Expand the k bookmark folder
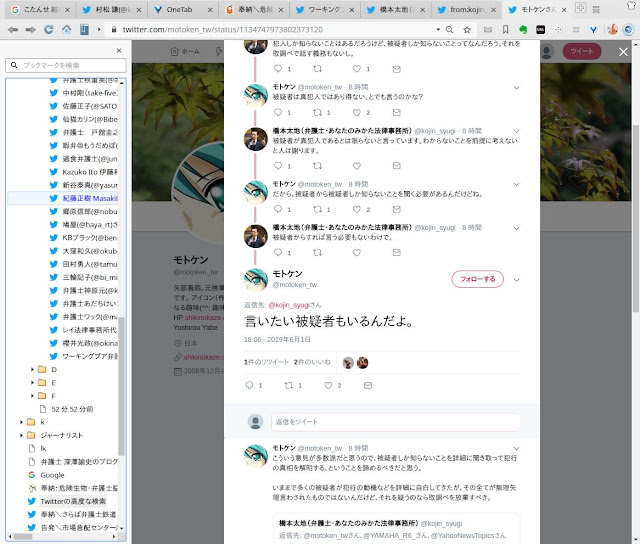This screenshot has width=640, height=544. pyautogui.click(x=21, y=422)
